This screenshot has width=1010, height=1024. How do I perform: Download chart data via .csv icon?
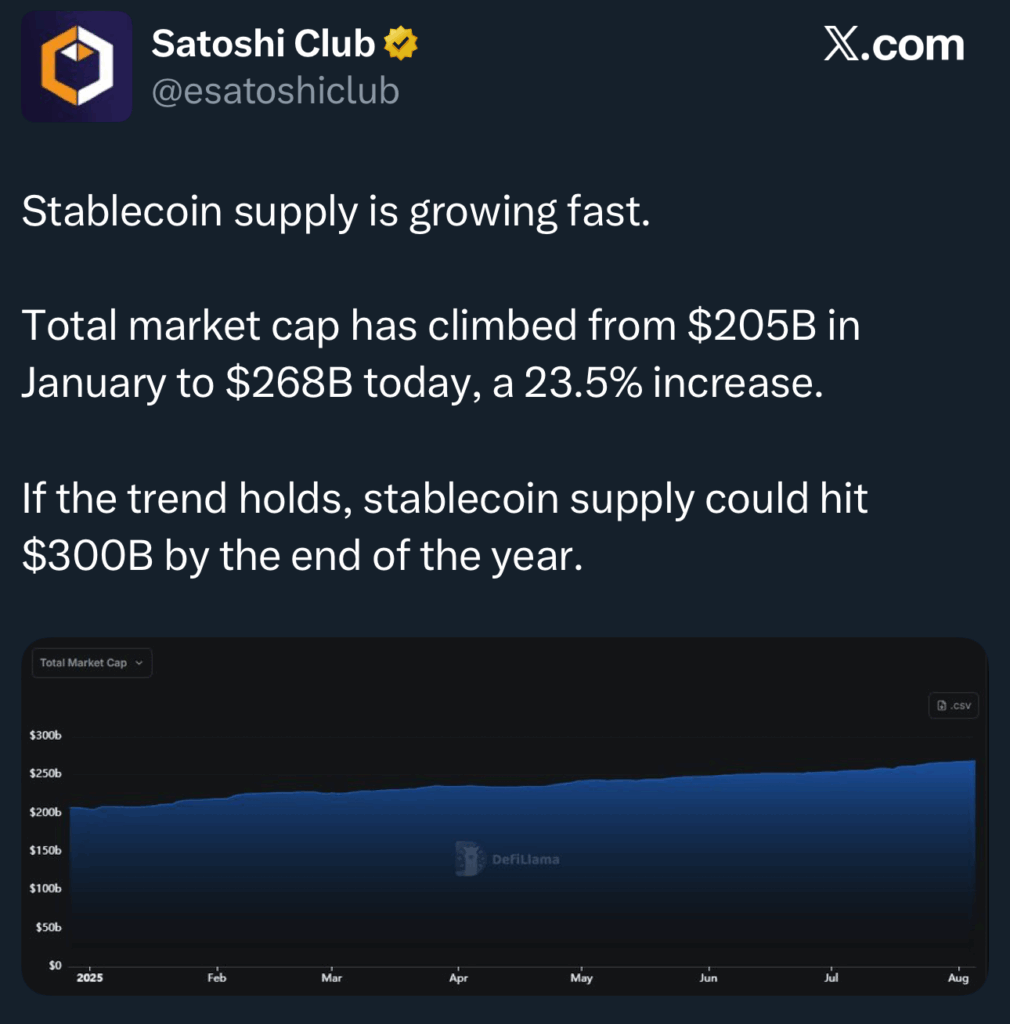coord(953,705)
